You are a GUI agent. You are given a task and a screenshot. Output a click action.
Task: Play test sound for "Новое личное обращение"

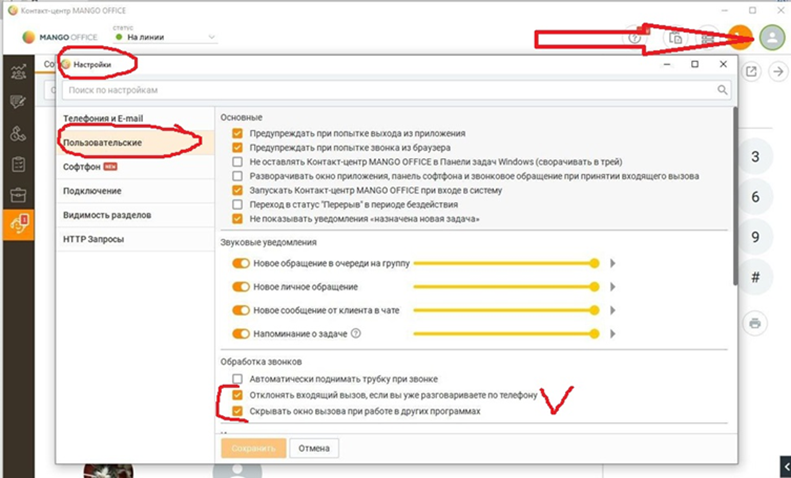(612, 287)
